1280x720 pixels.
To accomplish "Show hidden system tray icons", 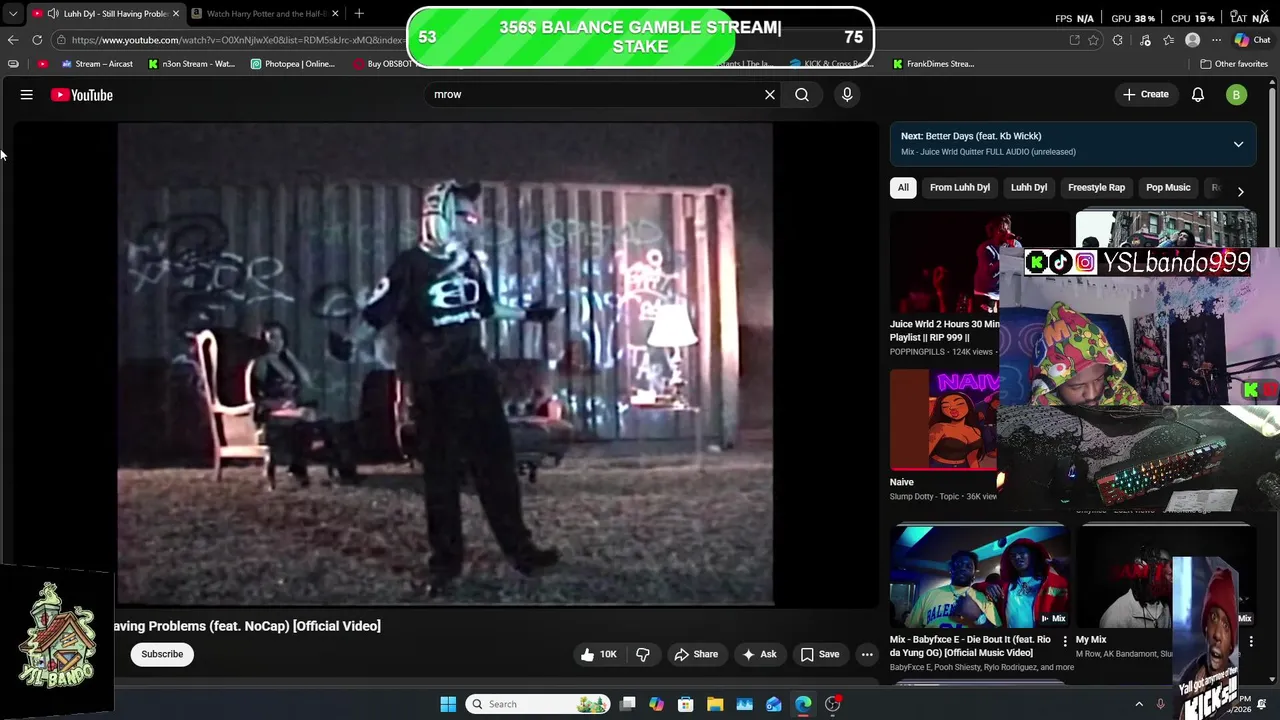I will 1139,704.
